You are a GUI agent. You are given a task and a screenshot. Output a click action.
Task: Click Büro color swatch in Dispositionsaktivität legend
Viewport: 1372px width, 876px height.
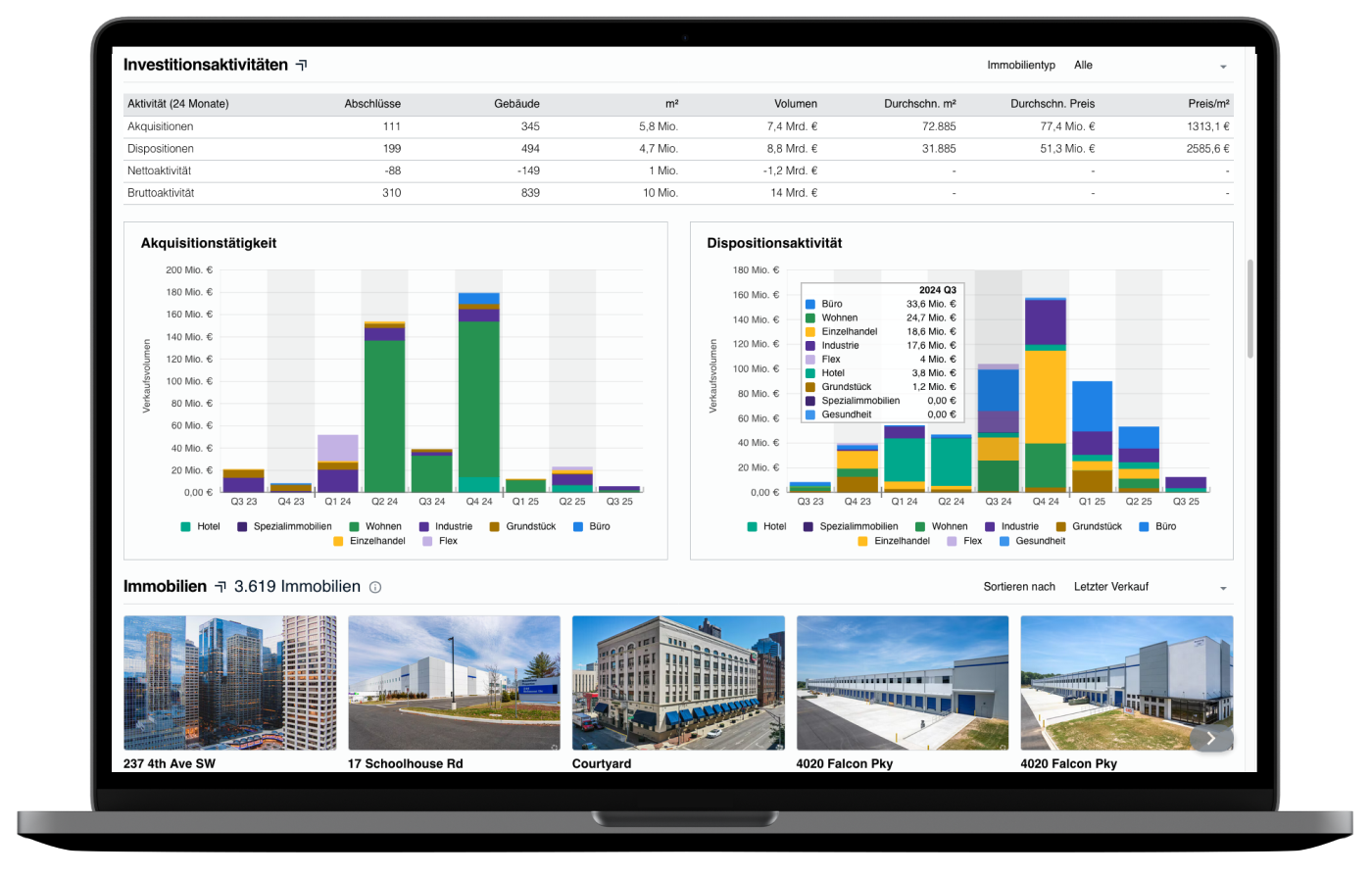click(1143, 526)
